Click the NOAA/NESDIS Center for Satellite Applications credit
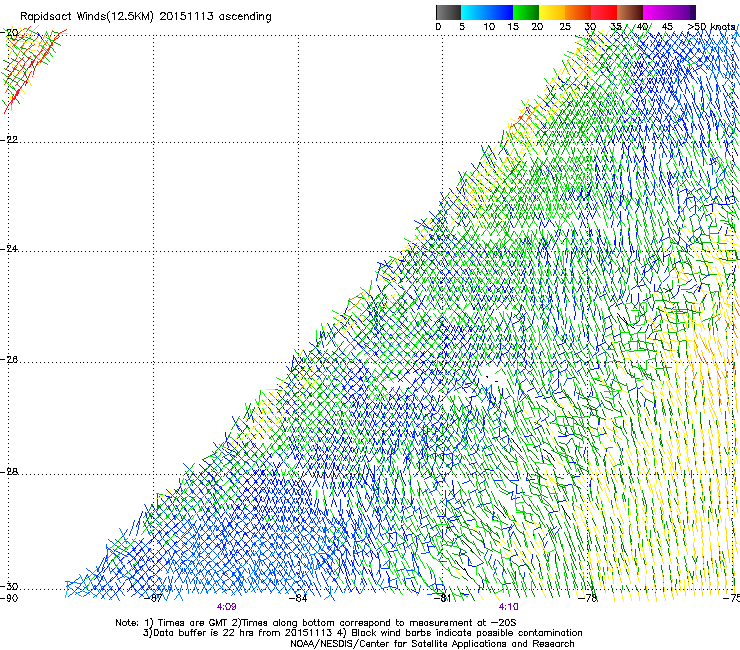The image size is (740, 650). (x=432, y=644)
